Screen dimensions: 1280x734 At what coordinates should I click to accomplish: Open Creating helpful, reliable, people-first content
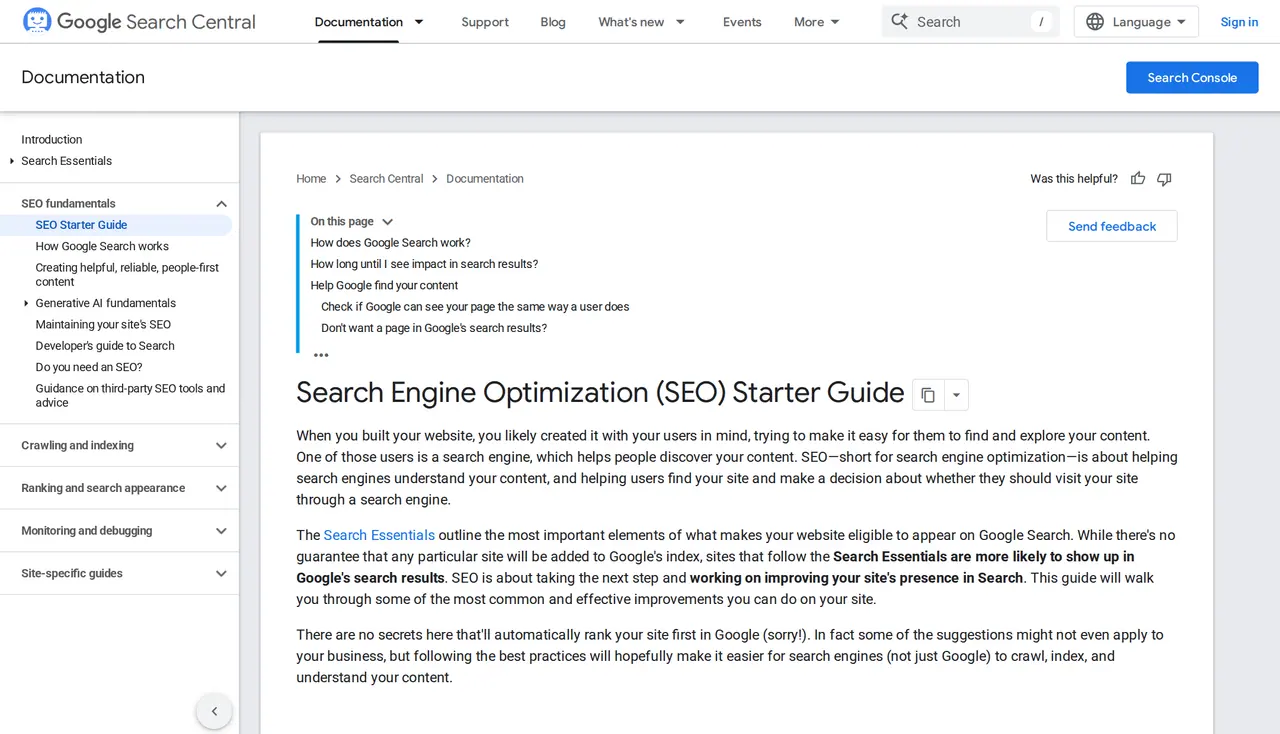(x=127, y=275)
